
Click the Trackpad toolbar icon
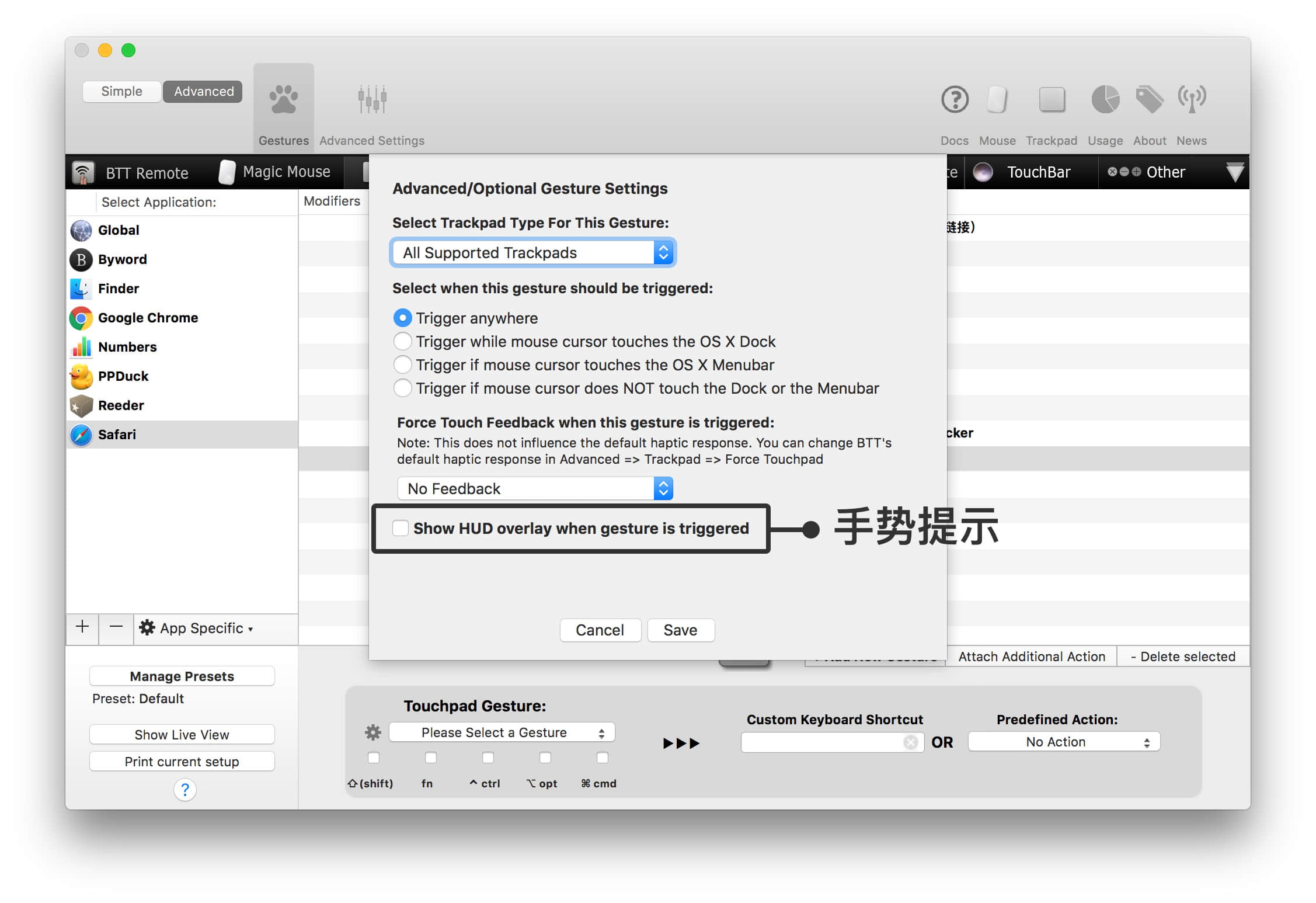pyautogui.click(x=1051, y=100)
